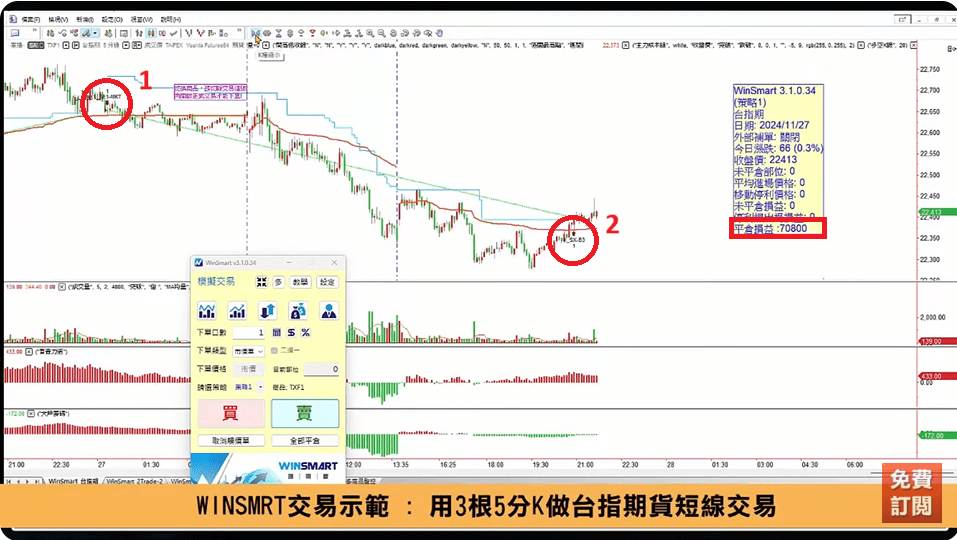Screen dimensions: 957x540
Task: Click the blank window icon at toolbar start
Action: 15,33
